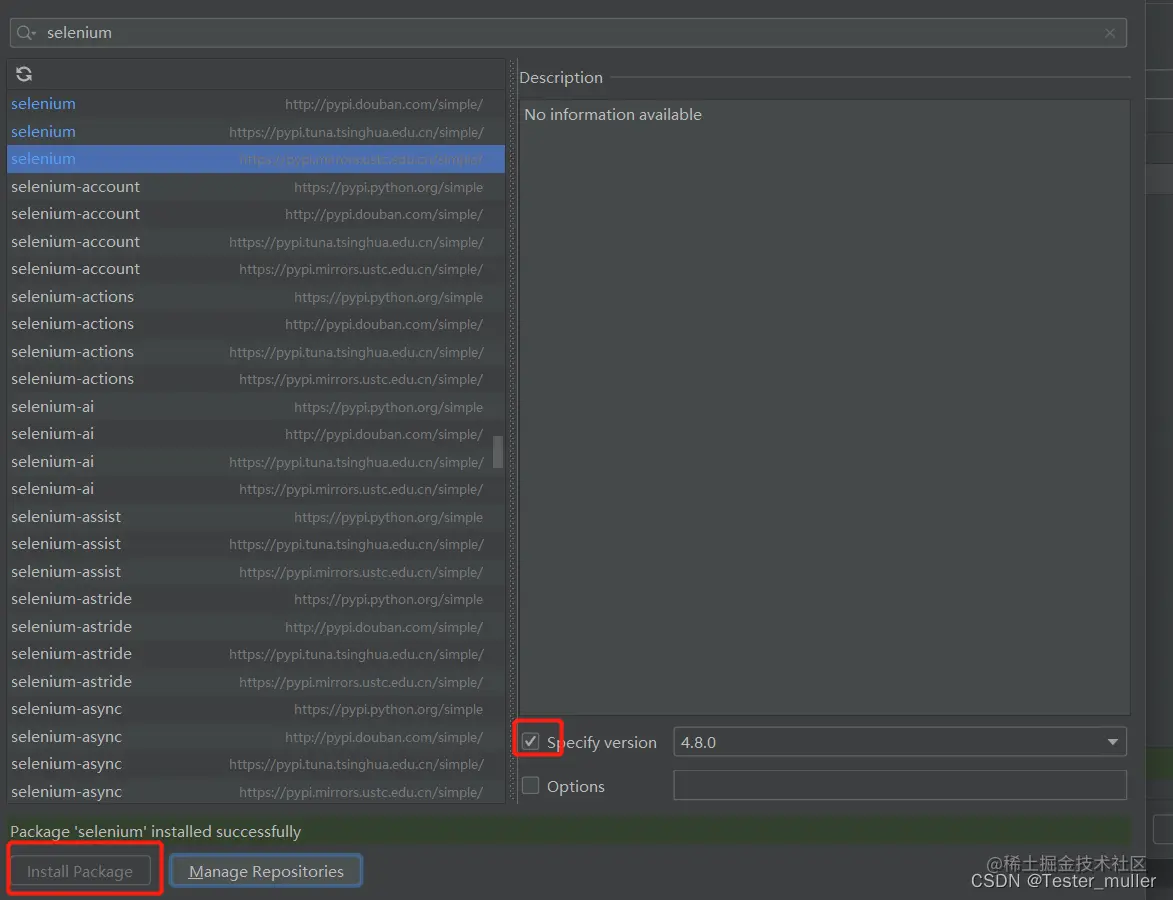This screenshot has height=900, width=1173.
Task: Select selenium-astride from pypi.python.org
Action: (x=256, y=599)
